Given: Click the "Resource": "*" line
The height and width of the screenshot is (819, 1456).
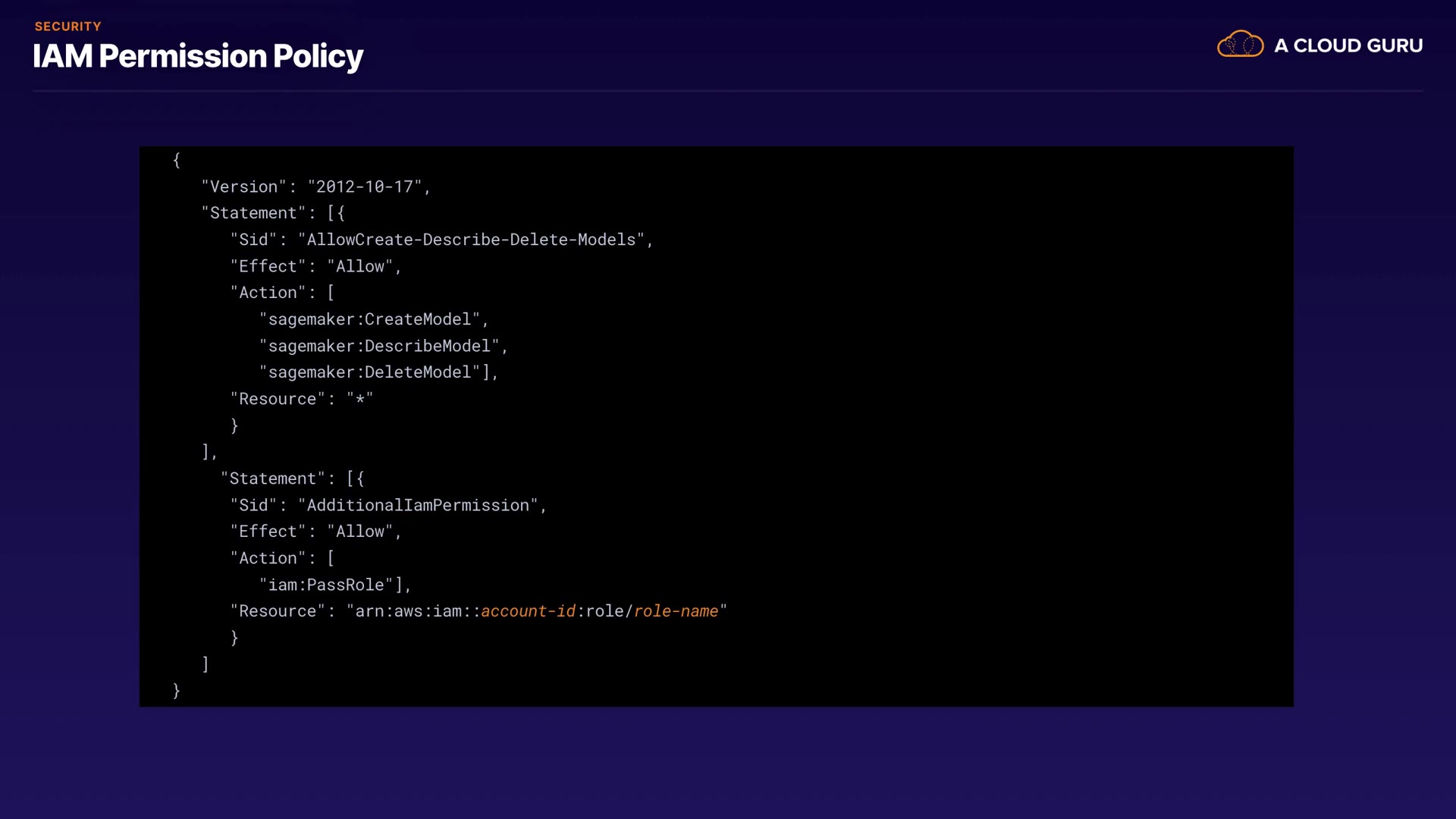Looking at the screenshot, I should 302,399.
